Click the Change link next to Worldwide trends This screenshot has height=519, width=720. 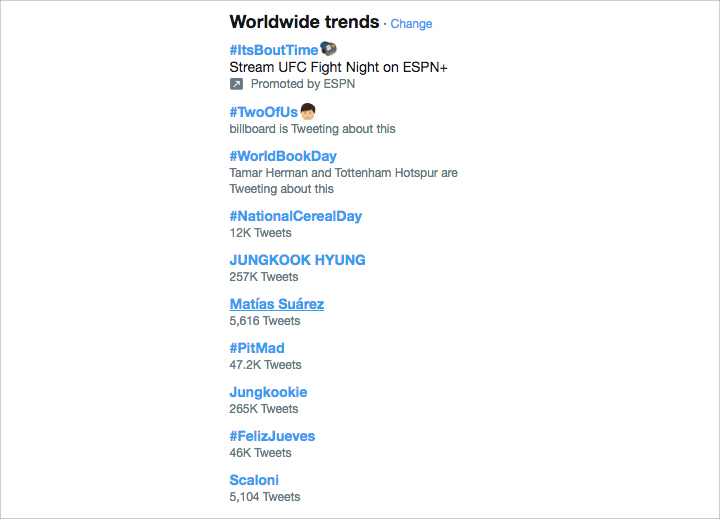411,24
